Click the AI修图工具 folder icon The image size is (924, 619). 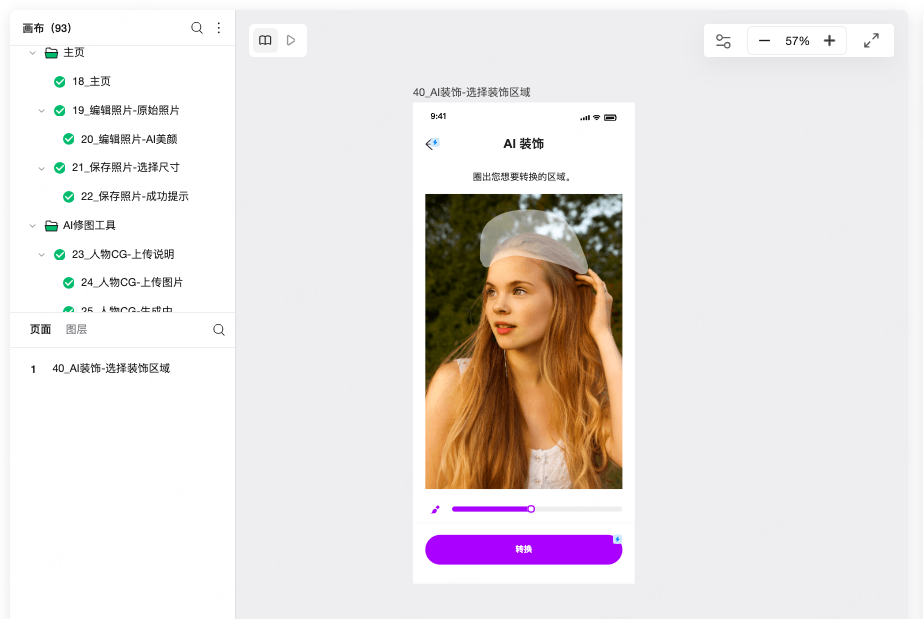51,225
